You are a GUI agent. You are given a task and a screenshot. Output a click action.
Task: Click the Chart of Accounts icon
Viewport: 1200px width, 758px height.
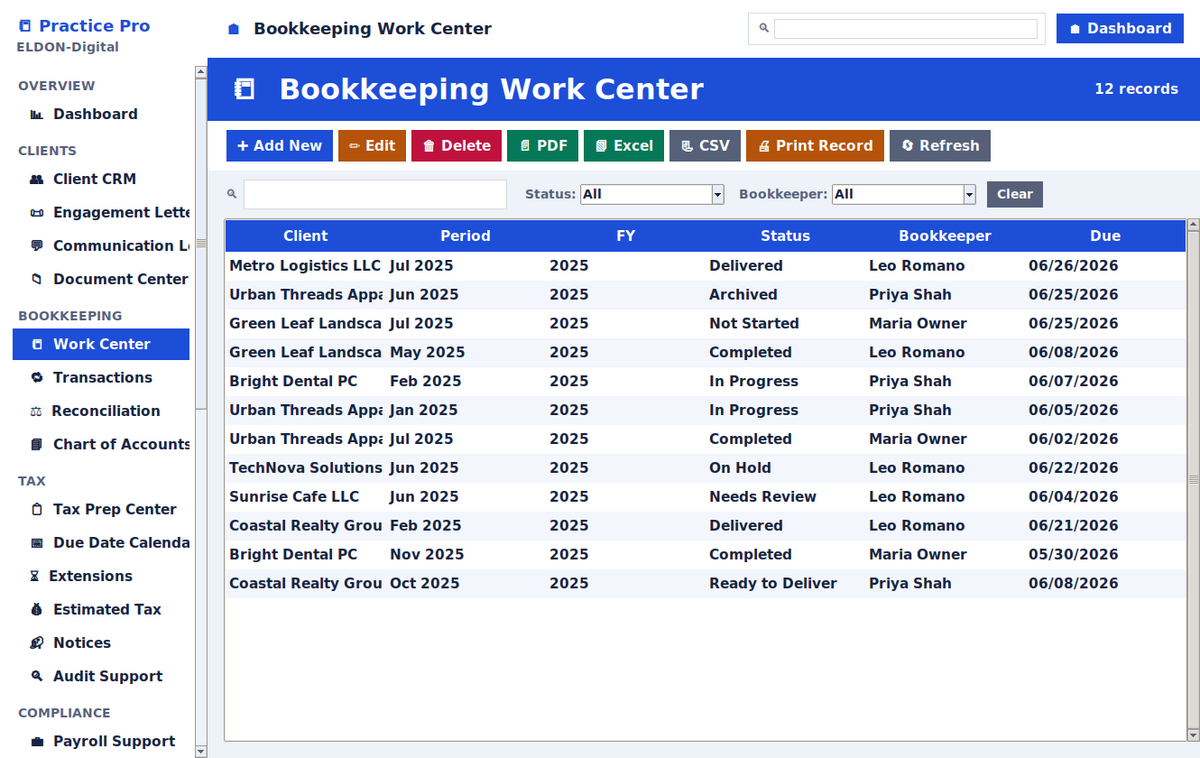(x=37, y=445)
